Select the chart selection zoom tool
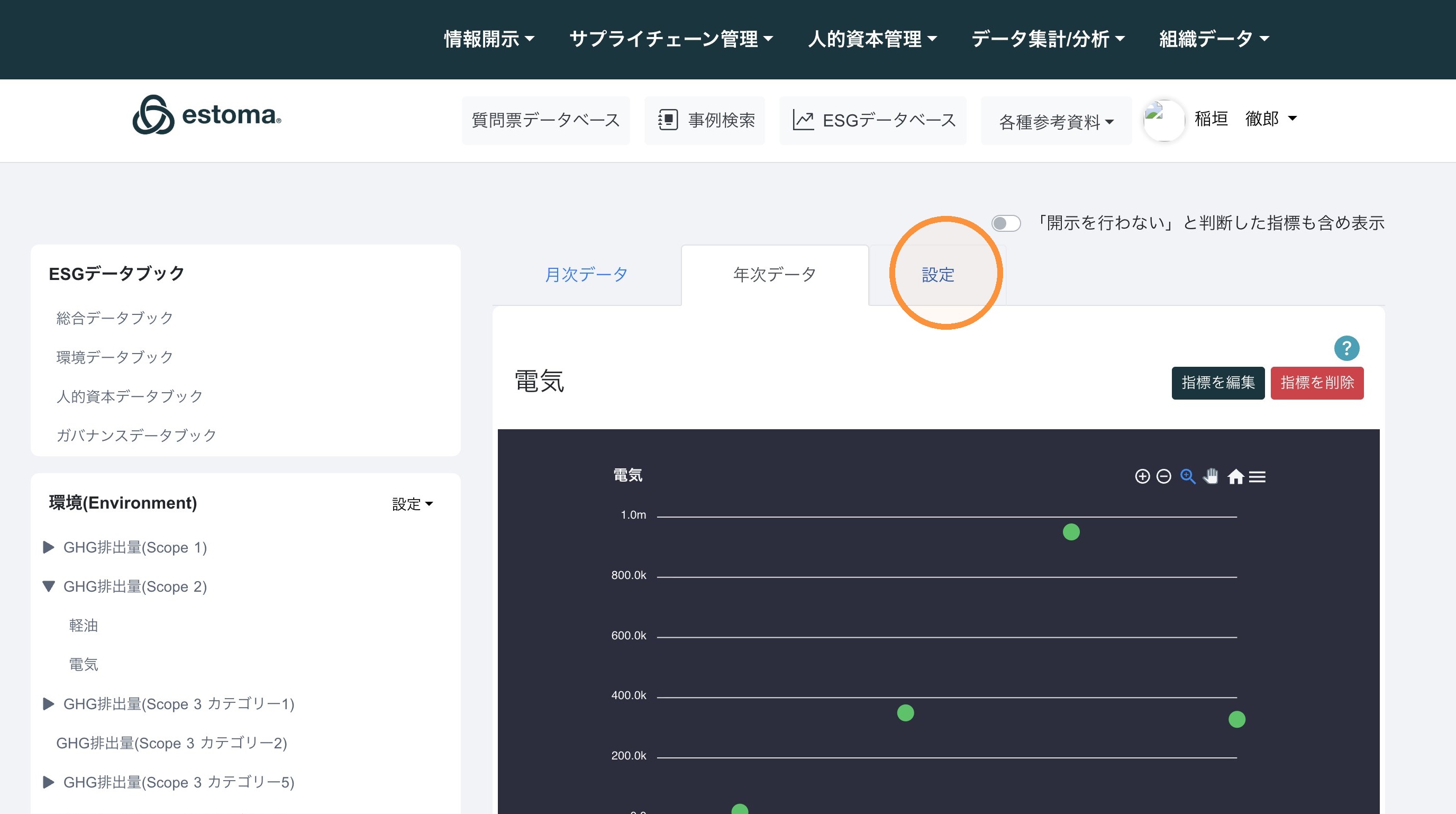 pyautogui.click(x=1188, y=476)
